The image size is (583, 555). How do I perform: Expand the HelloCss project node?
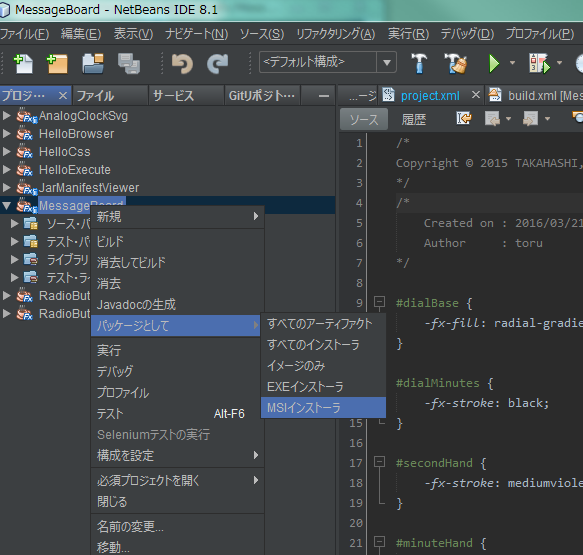[x=6, y=152]
